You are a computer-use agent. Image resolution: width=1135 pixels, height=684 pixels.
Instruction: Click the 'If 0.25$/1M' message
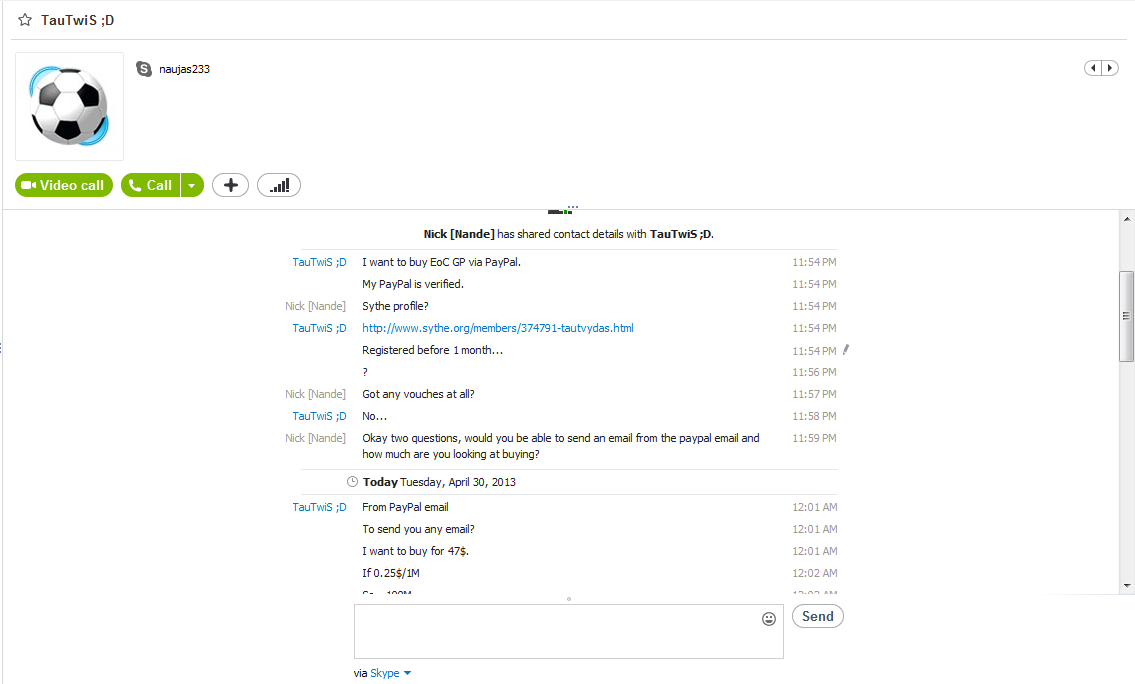pos(391,573)
